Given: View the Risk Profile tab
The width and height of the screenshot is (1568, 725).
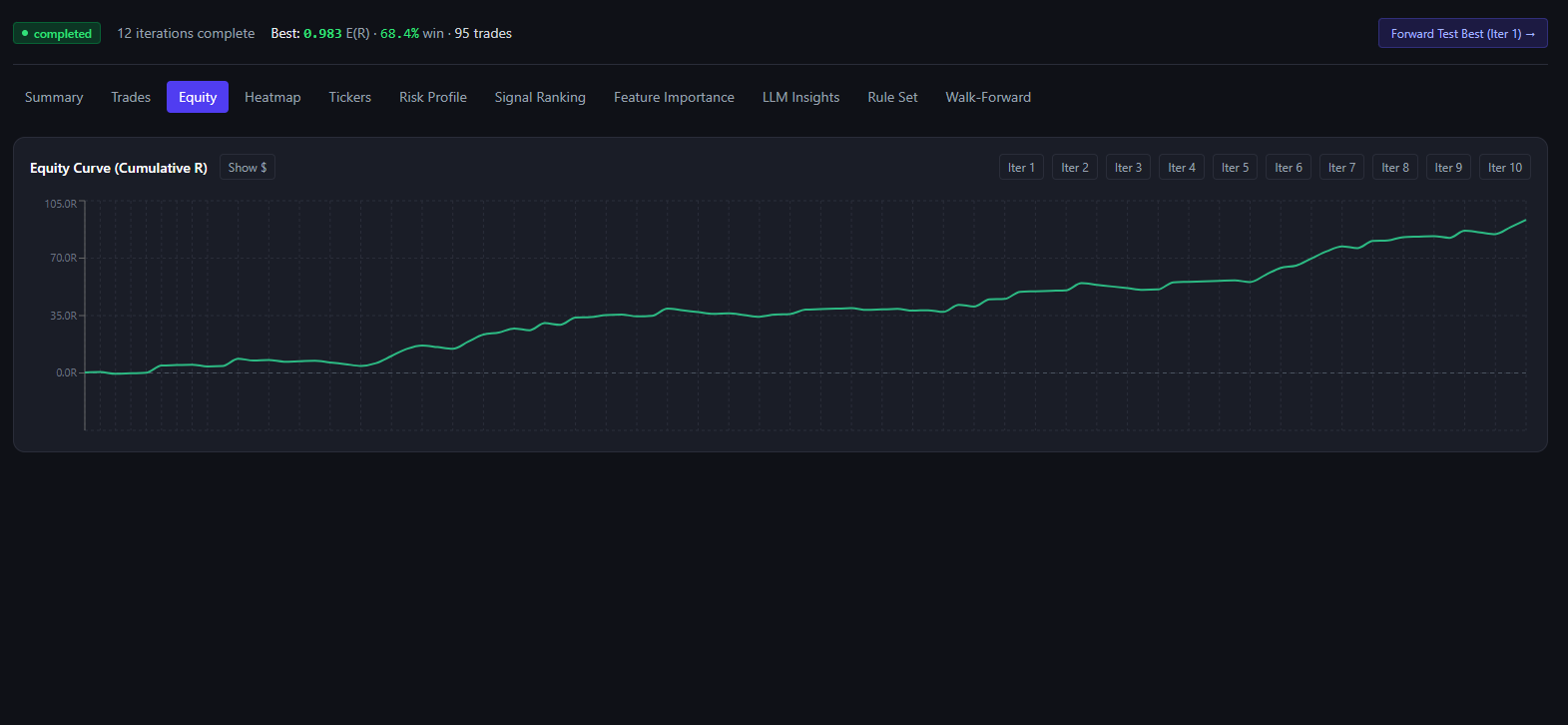Looking at the screenshot, I should point(433,97).
